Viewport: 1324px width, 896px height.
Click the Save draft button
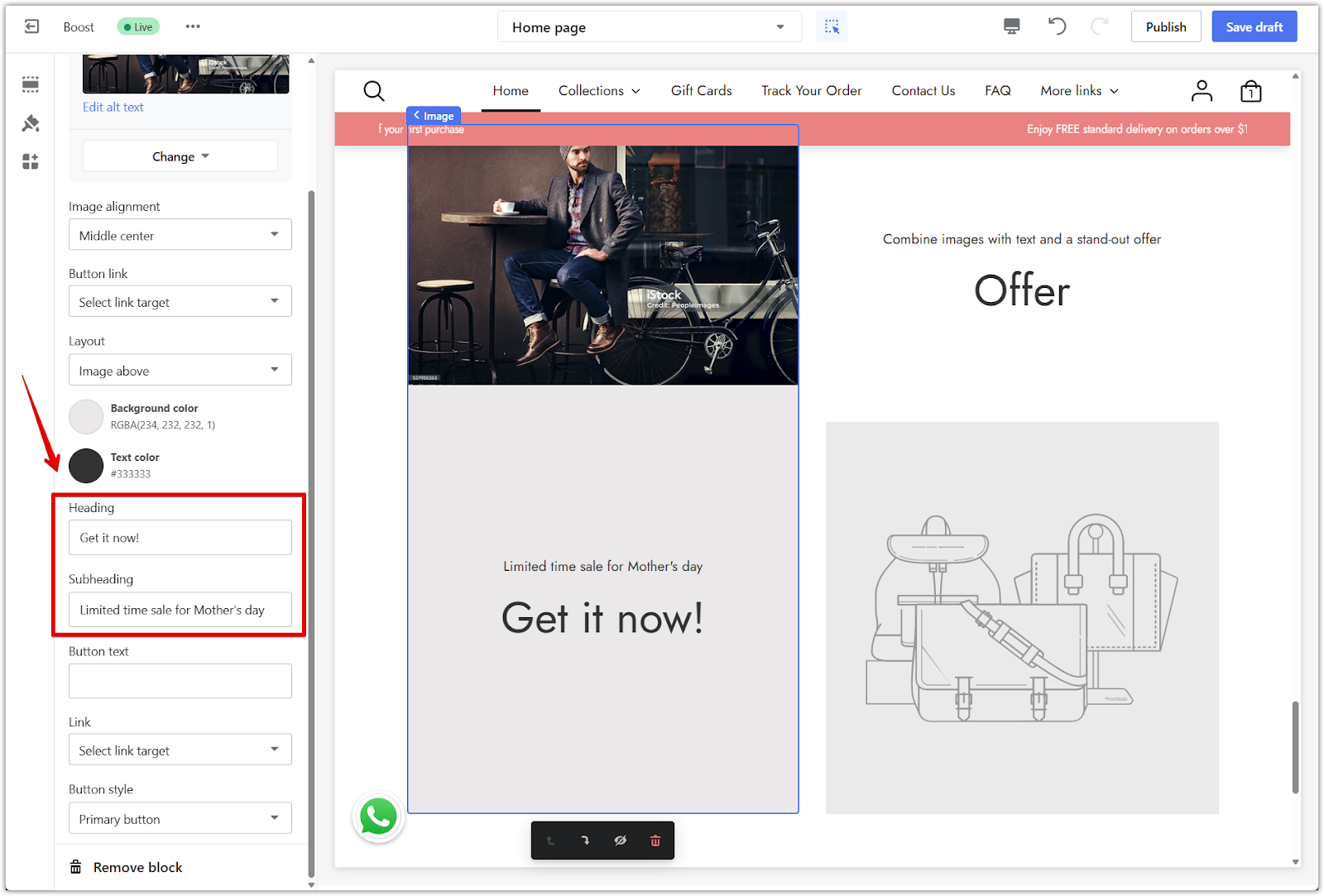1254,27
